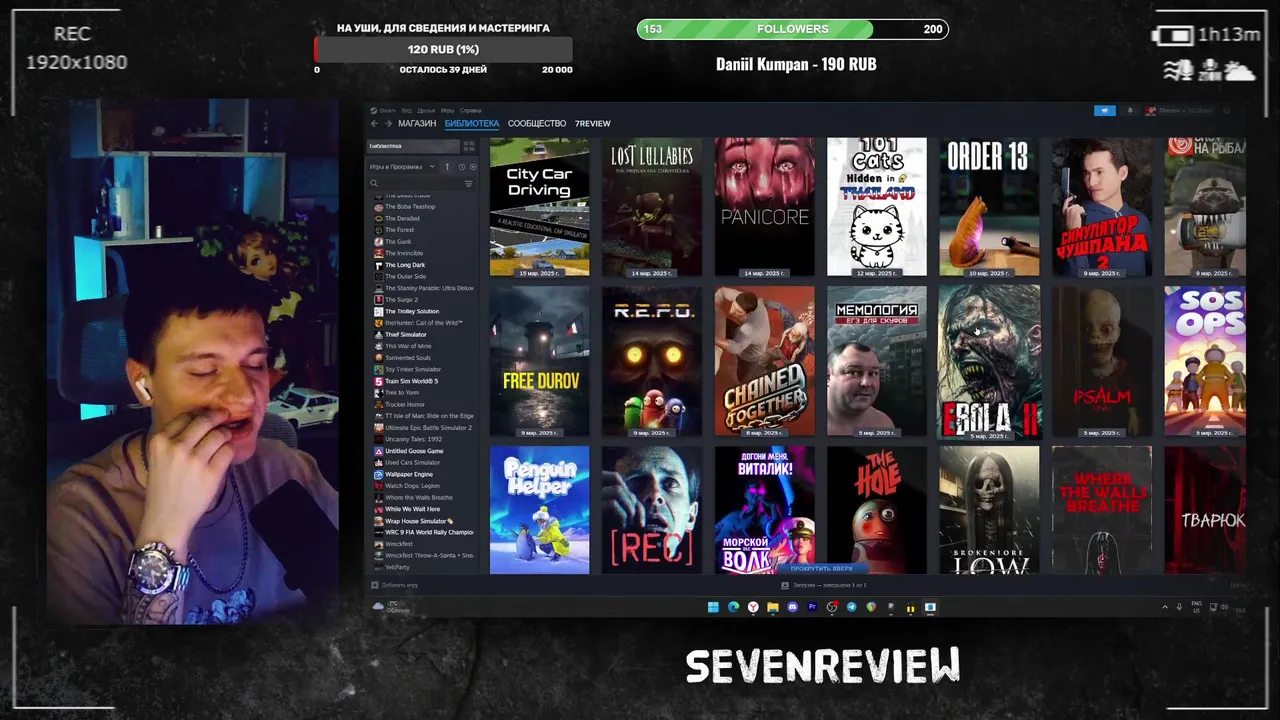
Task: Open the 'Друзья' menu
Action: click(426, 110)
